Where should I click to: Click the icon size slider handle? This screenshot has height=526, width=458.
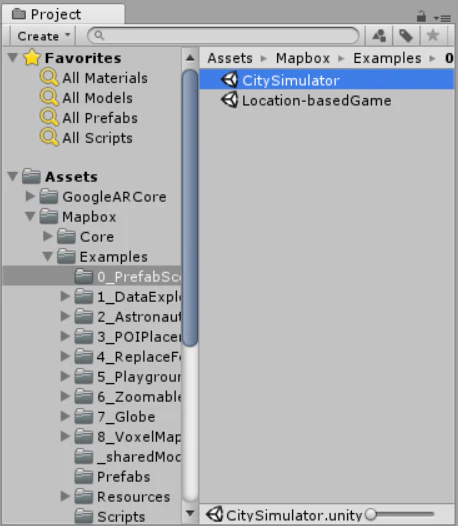tap(371, 514)
